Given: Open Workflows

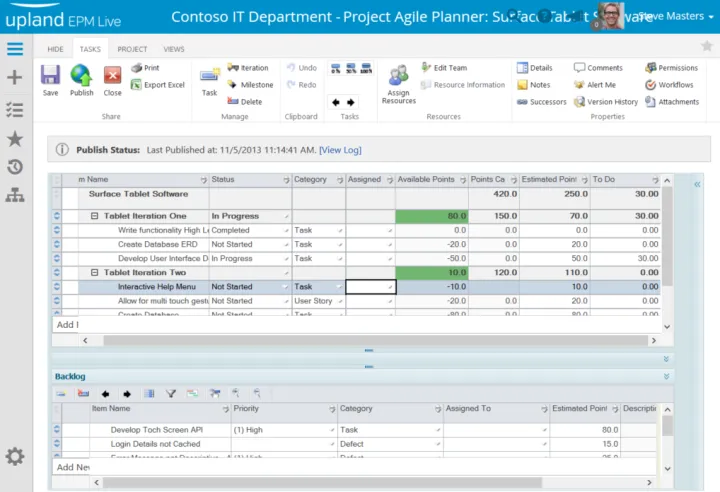Looking at the screenshot, I should pyautogui.click(x=669, y=85).
